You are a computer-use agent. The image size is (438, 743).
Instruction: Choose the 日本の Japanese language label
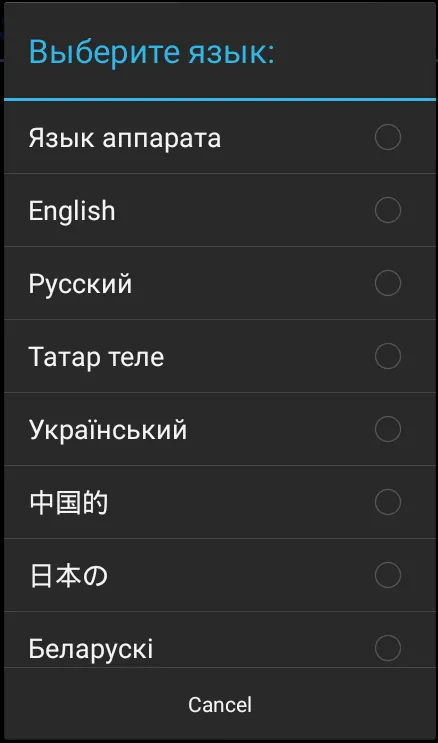(69, 576)
